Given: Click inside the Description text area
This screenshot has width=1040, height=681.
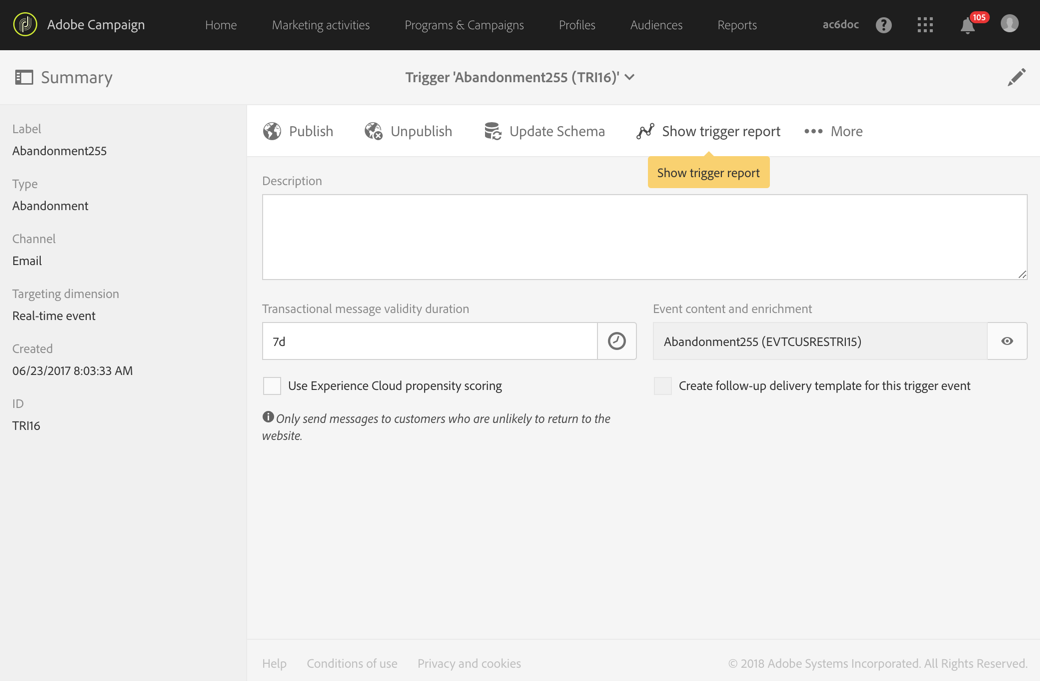Looking at the screenshot, I should pos(645,237).
